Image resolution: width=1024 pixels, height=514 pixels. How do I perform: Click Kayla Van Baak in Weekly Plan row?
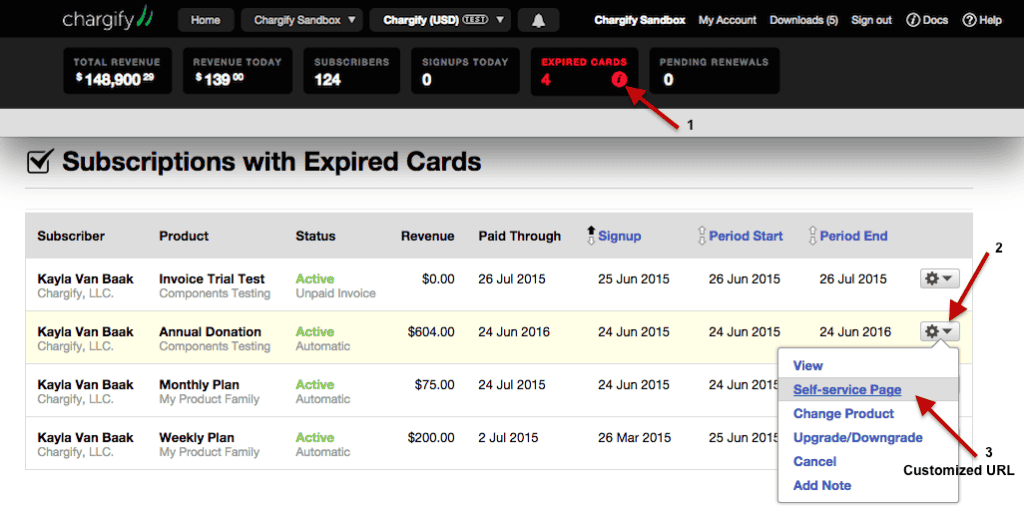pyautogui.click(x=86, y=438)
